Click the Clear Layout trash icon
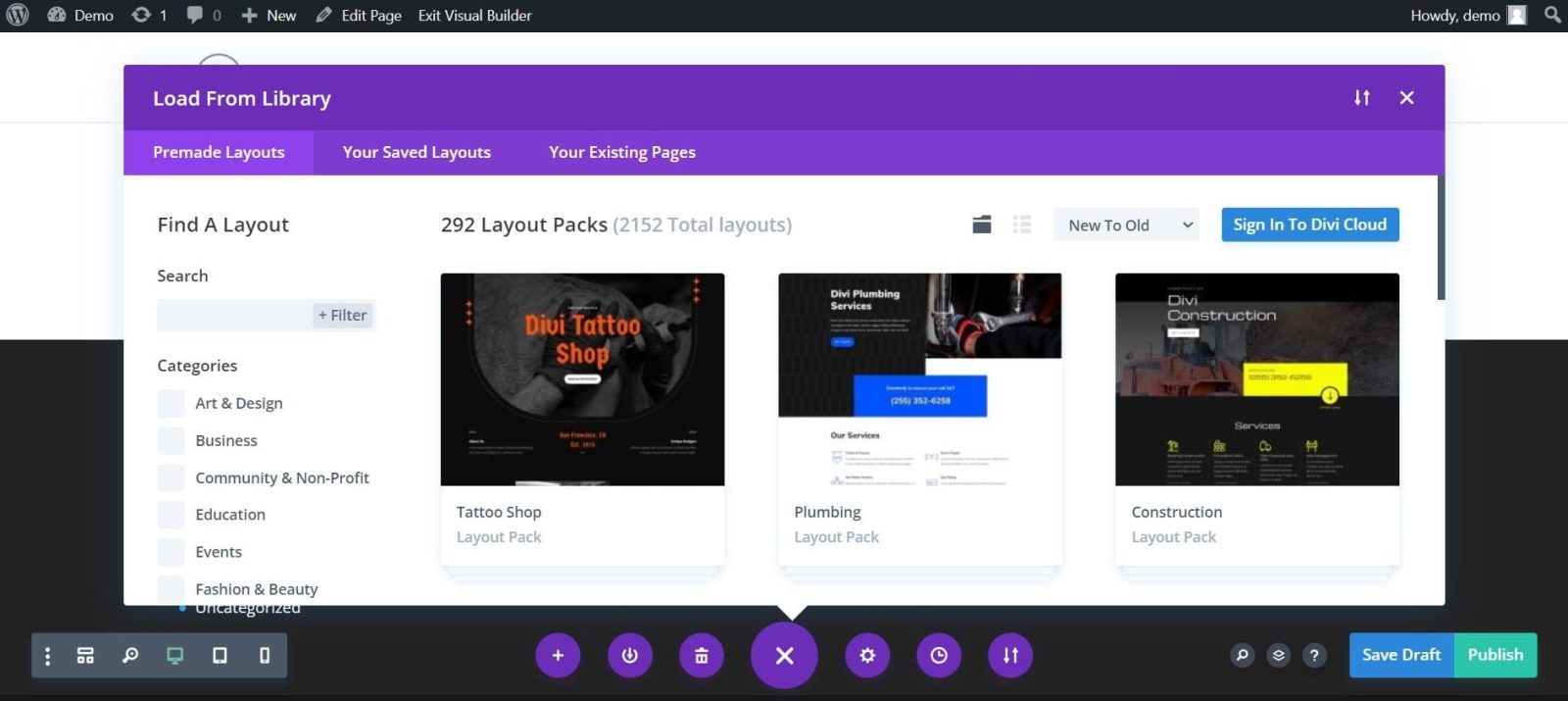The height and width of the screenshot is (701, 1568). [x=702, y=655]
